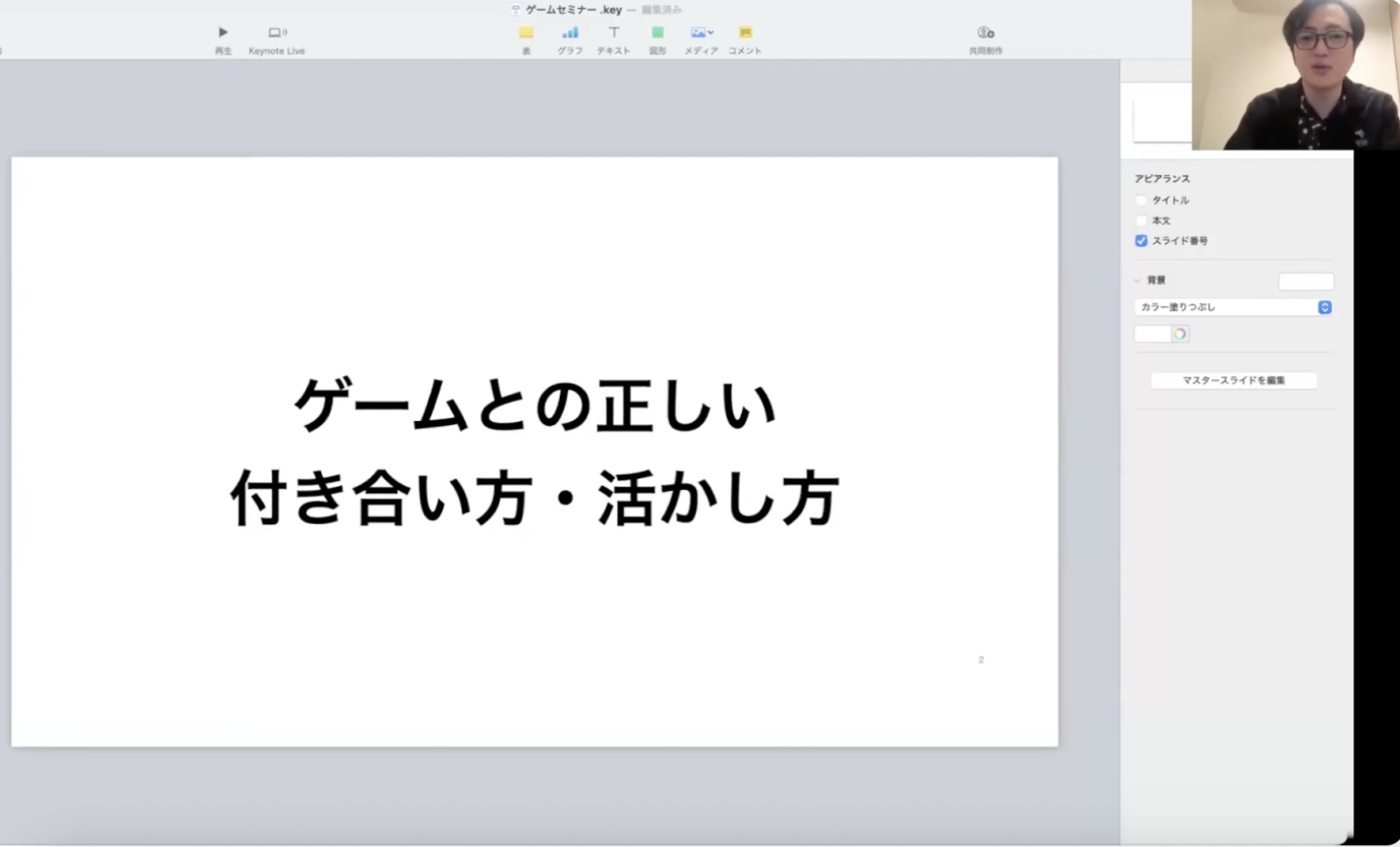Enable the 本文 body checkbox
This screenshot has width=1400, height=847.
(x=1141, y=221)
